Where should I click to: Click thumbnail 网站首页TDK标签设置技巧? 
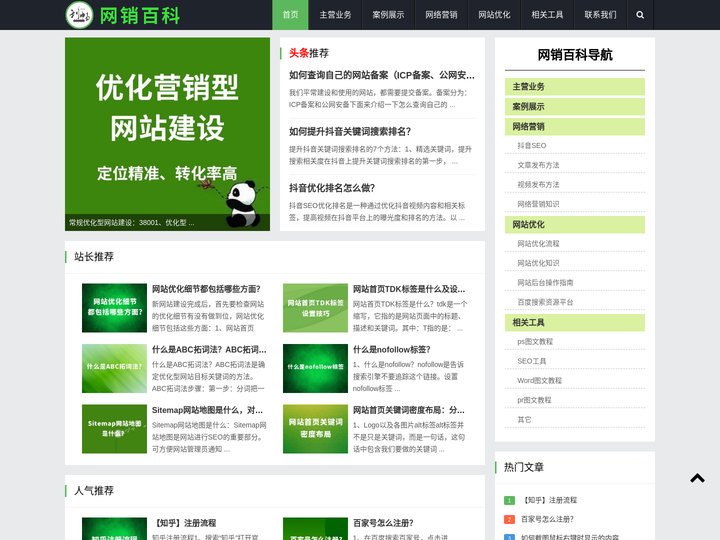click(x=315, y=308)
